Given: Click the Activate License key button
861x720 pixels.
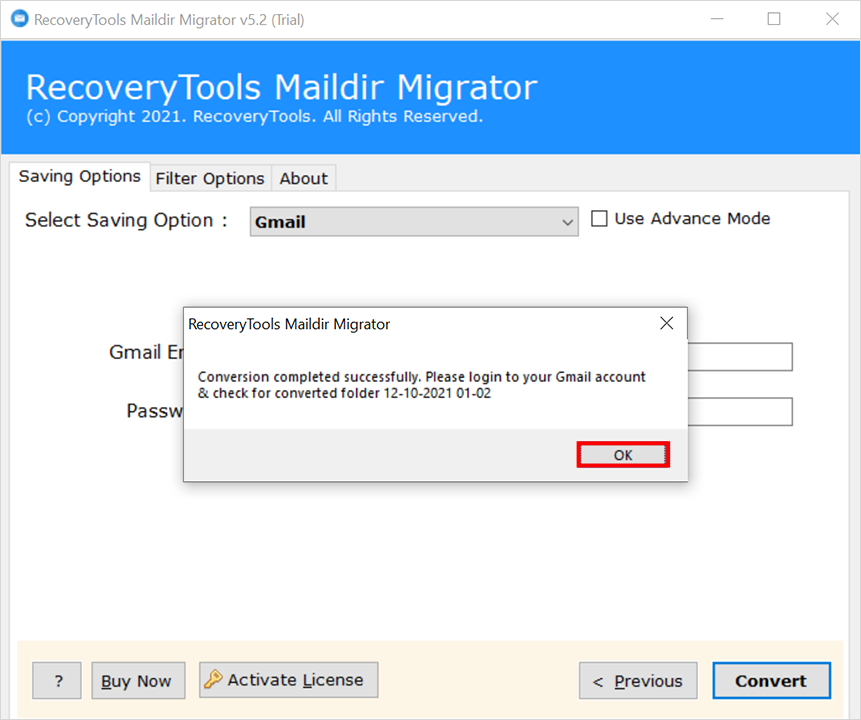Looking at the screenshot, I should pyautogui.click(x=288, y=680).
